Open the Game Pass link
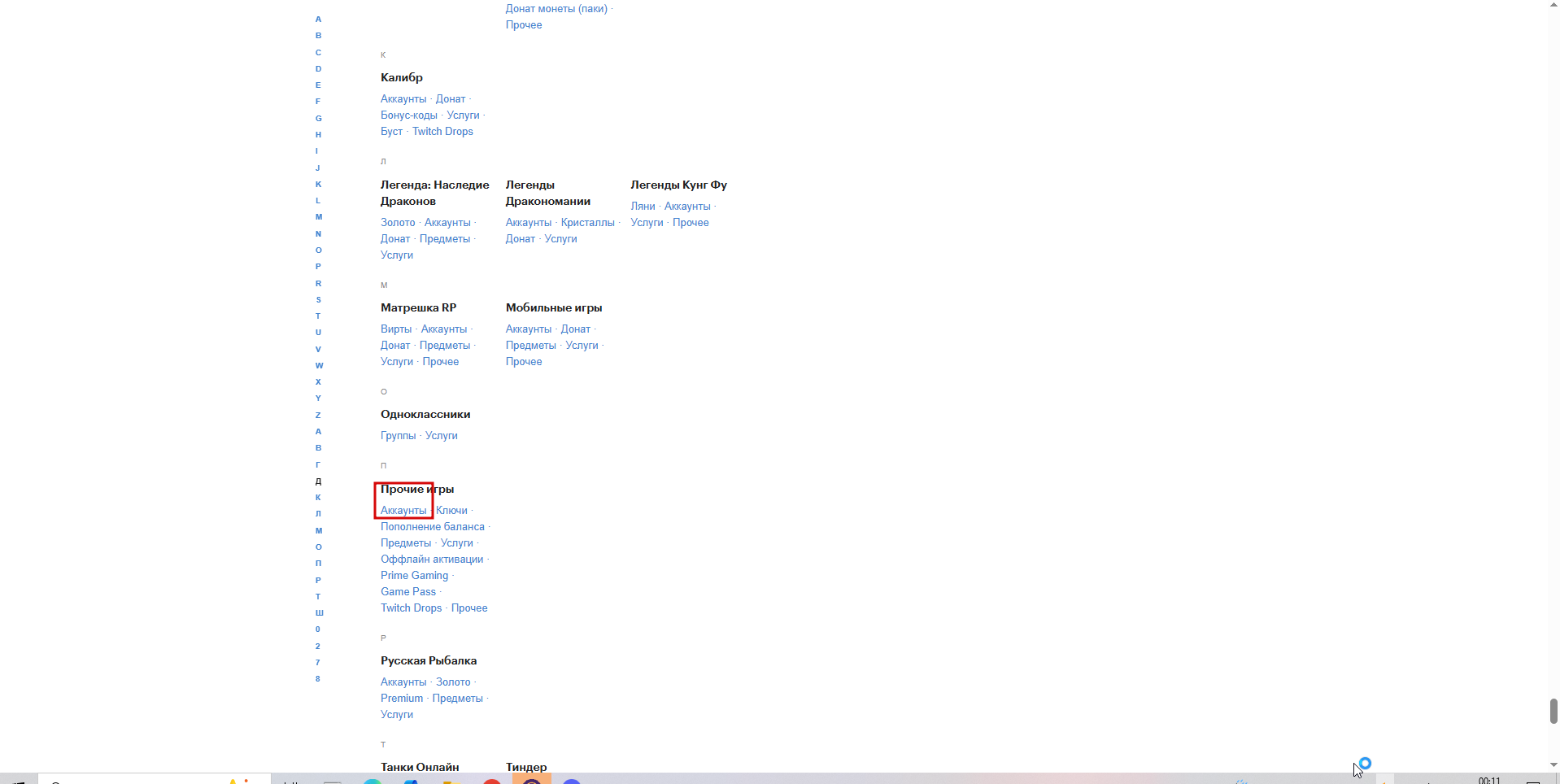Image resolution: width=1560 pixels, height=784 pixels. pos(408,592)
